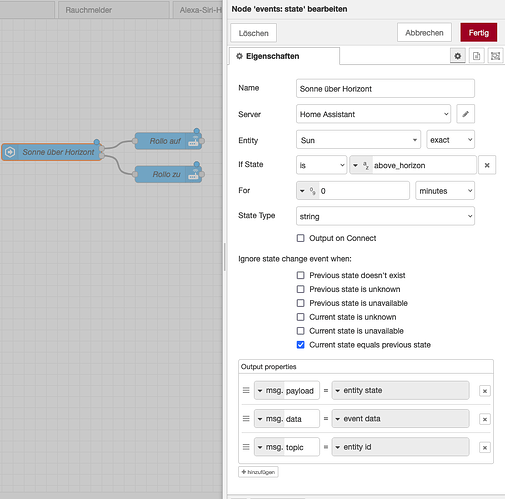
Task: Select the Sonne über Horizont node icon
Action: (x=10, y=152)
